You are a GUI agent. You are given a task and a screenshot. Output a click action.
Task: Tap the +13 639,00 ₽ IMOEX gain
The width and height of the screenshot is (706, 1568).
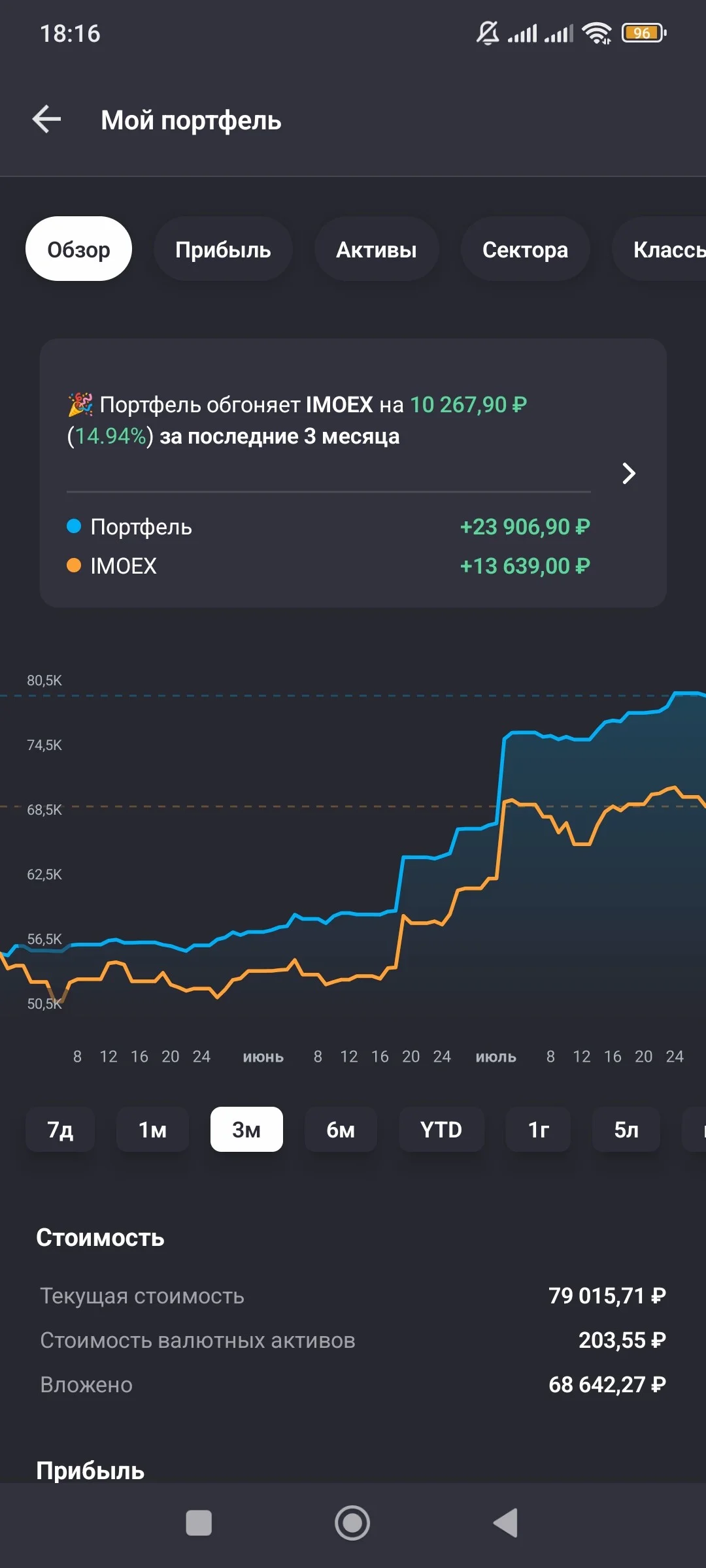[x=525, y=566]
